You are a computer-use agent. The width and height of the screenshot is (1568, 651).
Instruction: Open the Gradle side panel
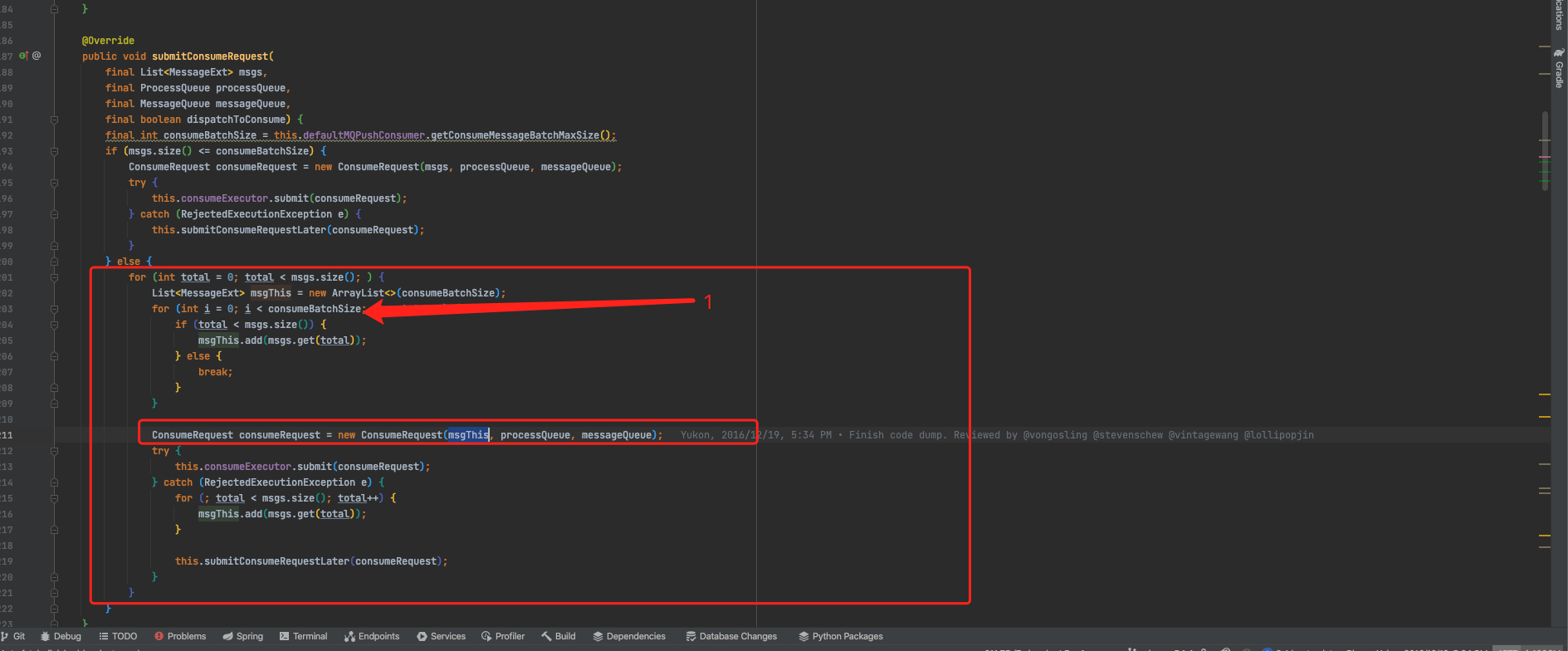(1559, 69)
